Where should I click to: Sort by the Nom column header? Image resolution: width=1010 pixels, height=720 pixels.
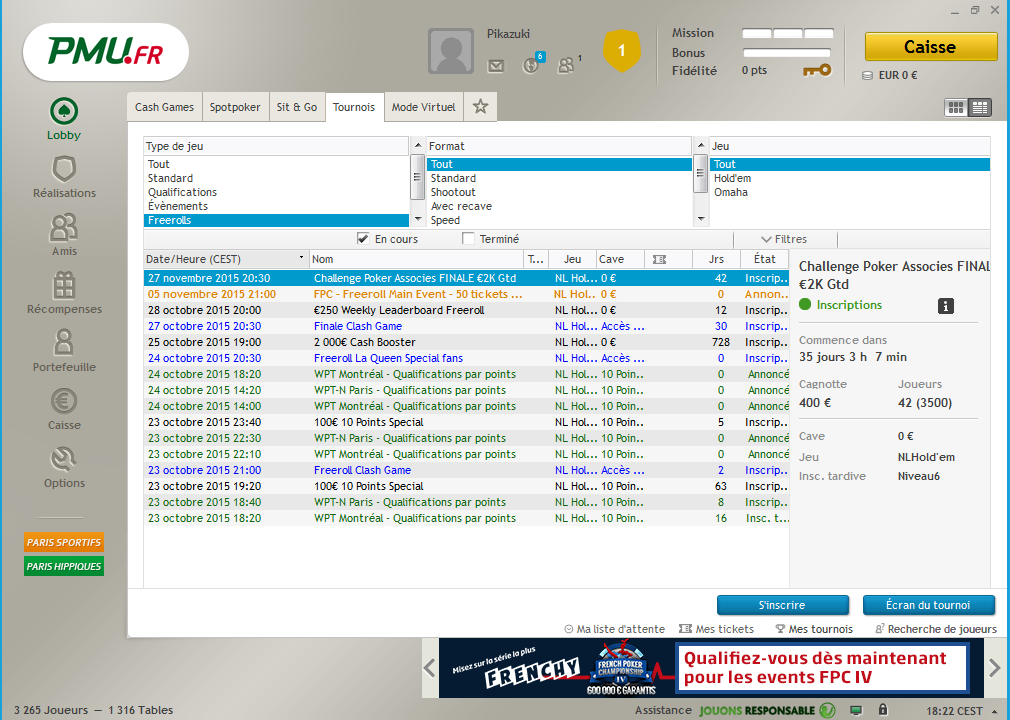pyautogui.click(x=416, y=259)
